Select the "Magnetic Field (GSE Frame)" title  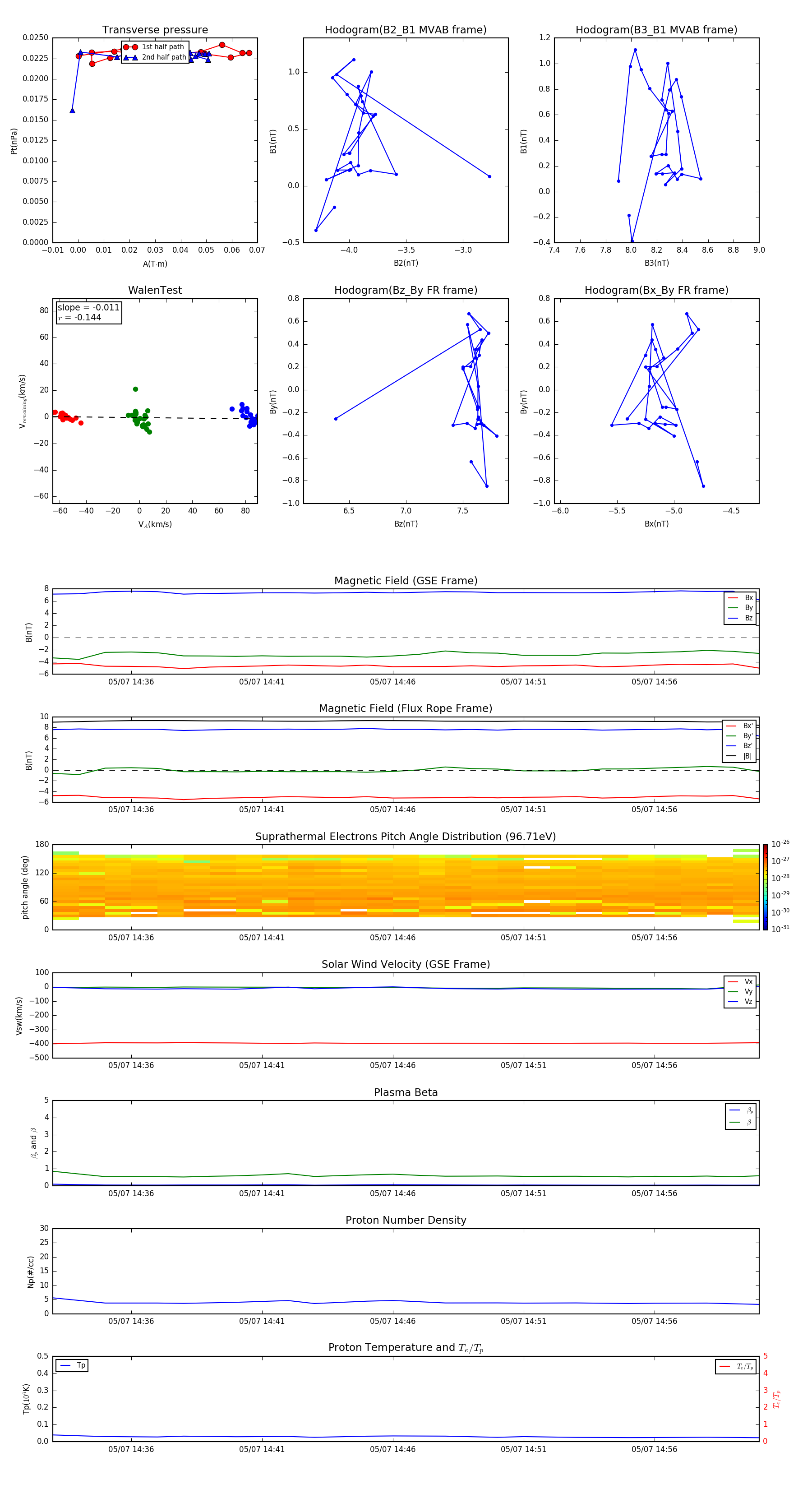pos(406,581)
